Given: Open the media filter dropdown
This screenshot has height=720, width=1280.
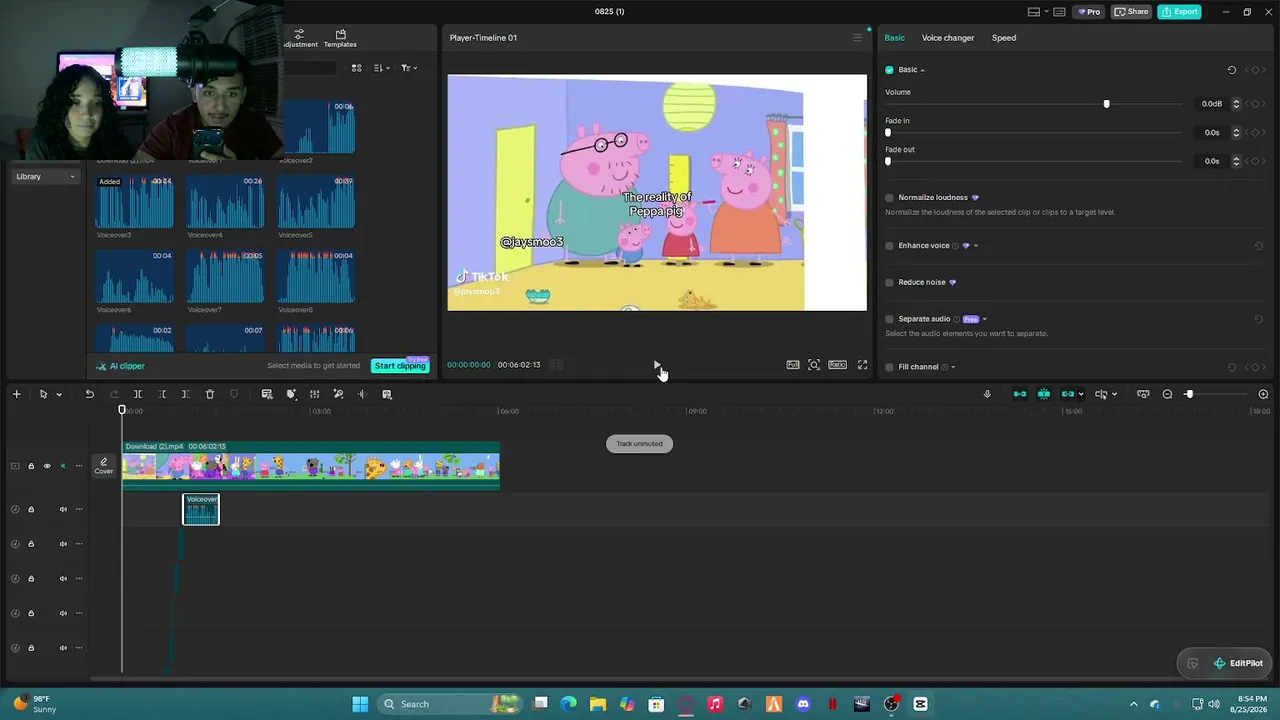Looking at the screenshot, I should click(x=408, y=68).
